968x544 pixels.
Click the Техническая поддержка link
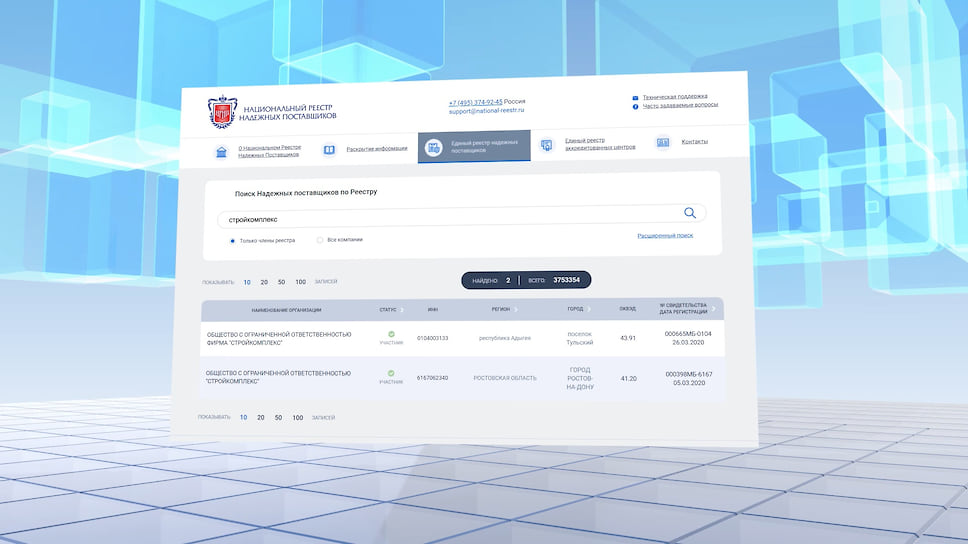click(675, 96)
